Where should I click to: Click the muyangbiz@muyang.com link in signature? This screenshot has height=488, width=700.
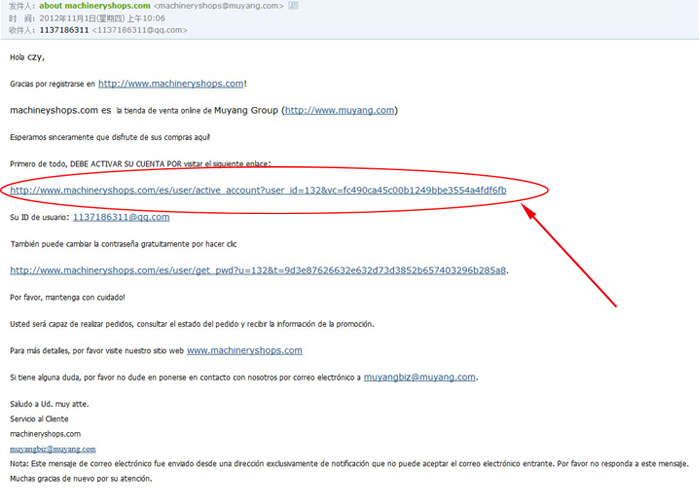[53, 449]
